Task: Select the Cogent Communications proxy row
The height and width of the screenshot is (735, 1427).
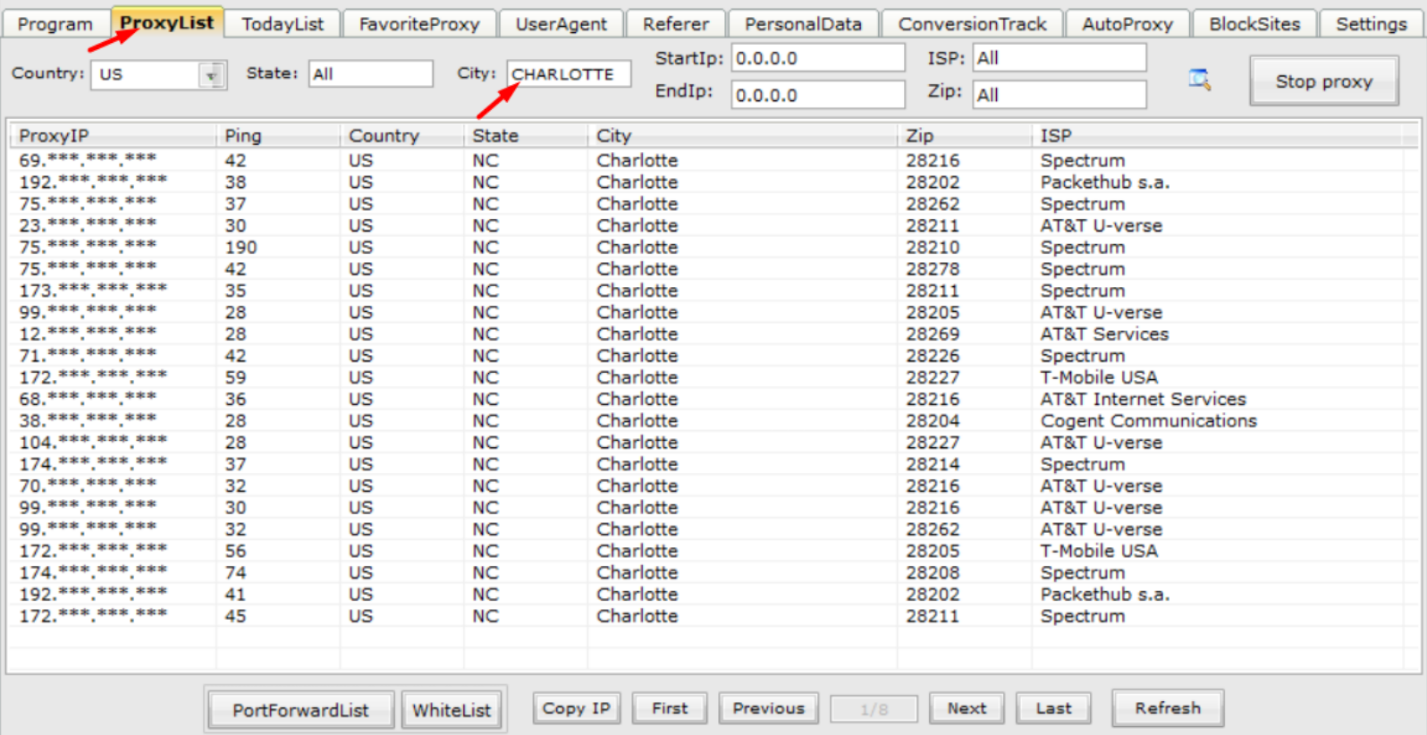Action: (x=713, y=421)
